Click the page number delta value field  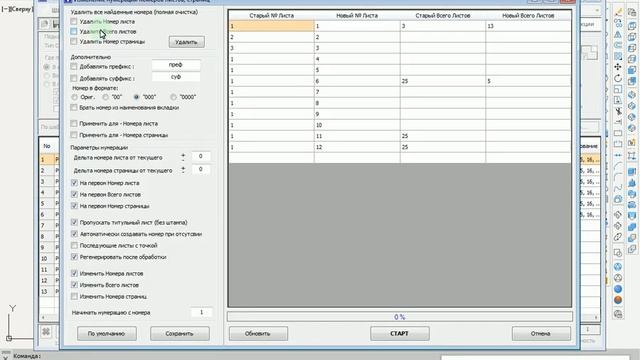pos(200,169)
